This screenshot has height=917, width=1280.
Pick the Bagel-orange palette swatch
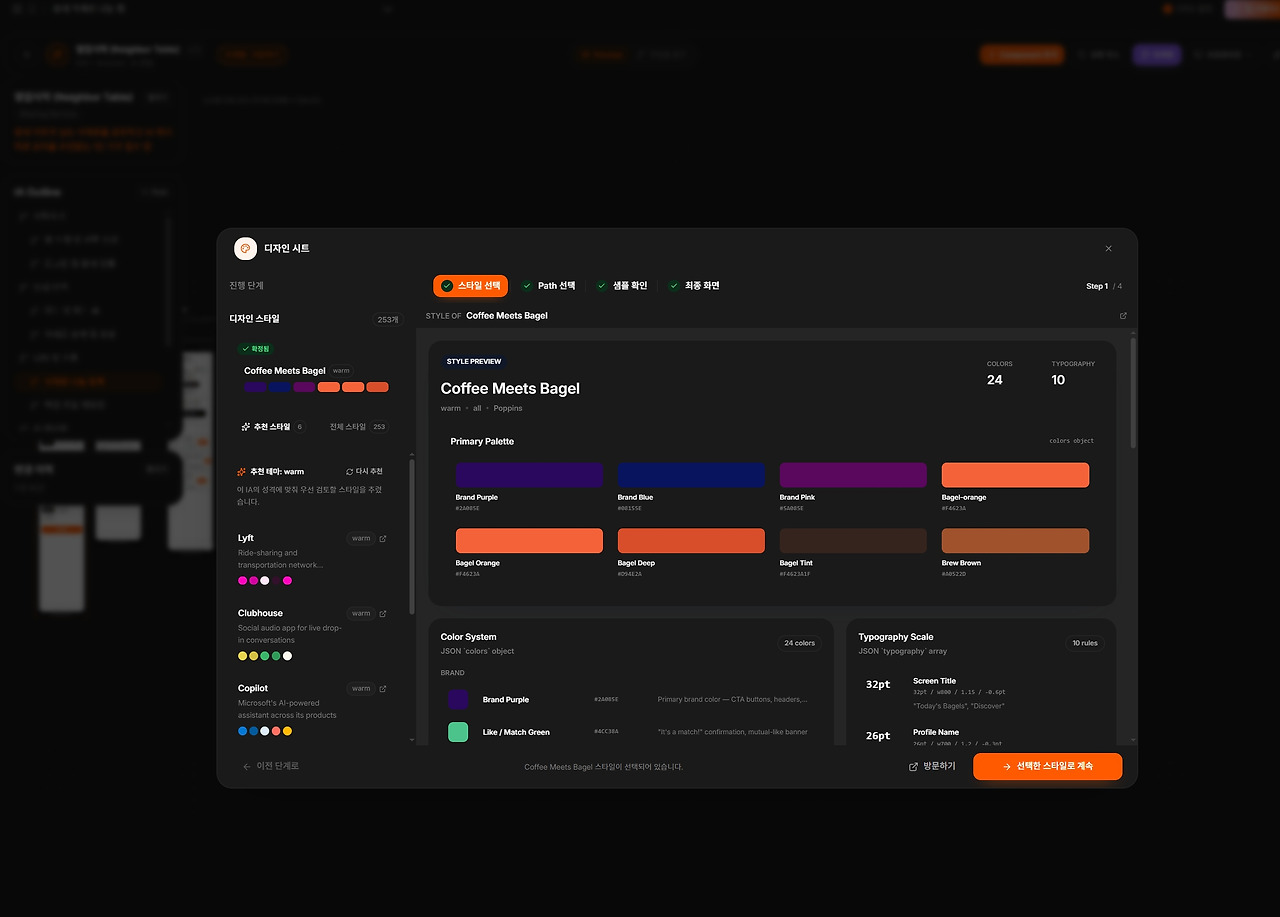click(1015, 475)
